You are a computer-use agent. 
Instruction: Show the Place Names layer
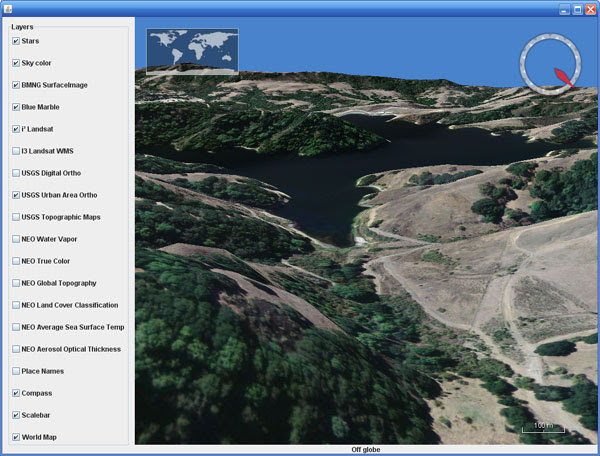point(16,371)
